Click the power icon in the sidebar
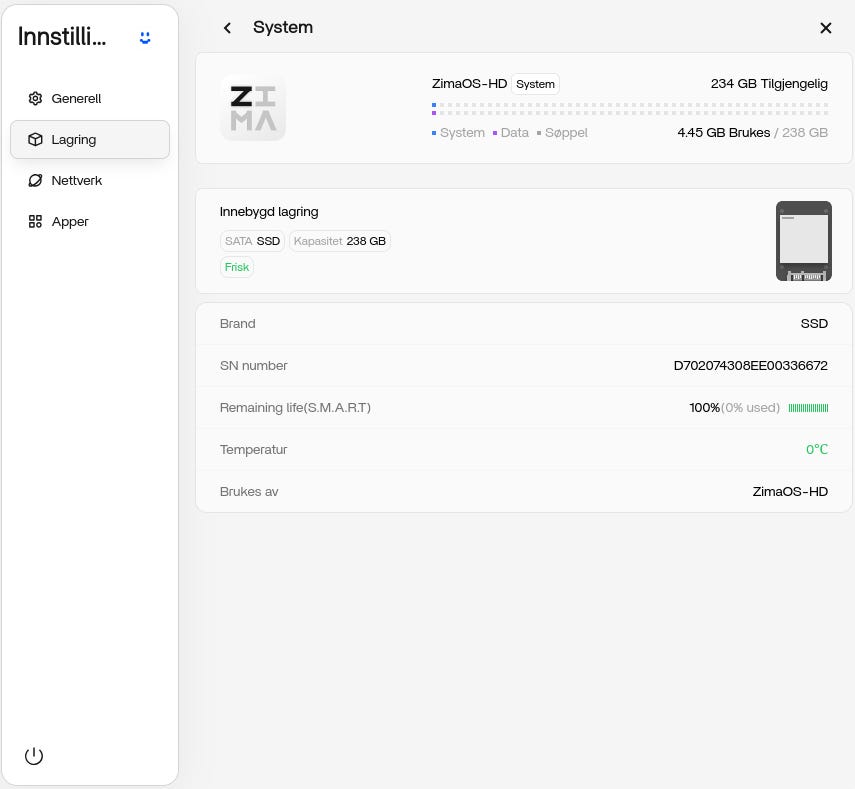 (34, 756)
